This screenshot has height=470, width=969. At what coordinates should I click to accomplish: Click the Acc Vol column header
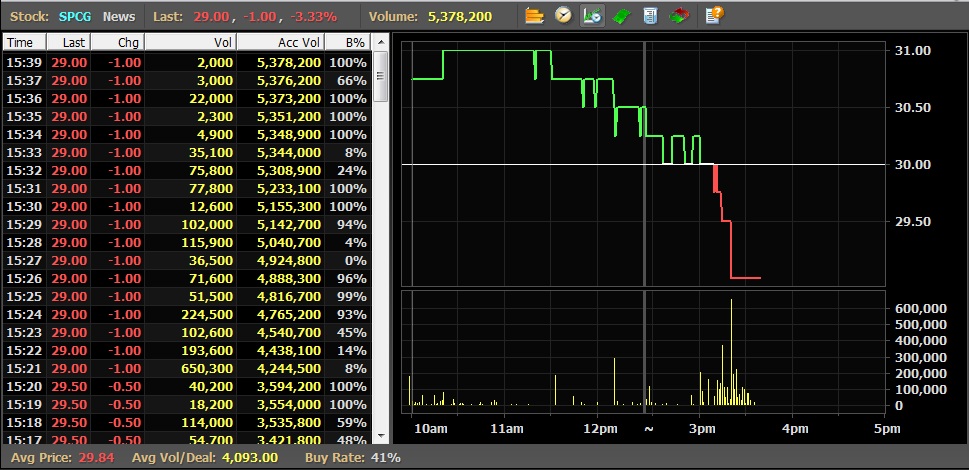281,42
